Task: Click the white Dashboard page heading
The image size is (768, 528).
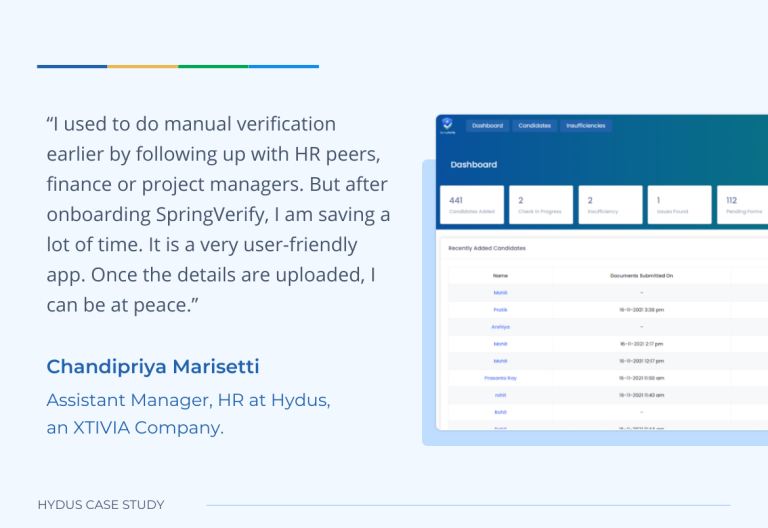Action: [x=474, y=165]
